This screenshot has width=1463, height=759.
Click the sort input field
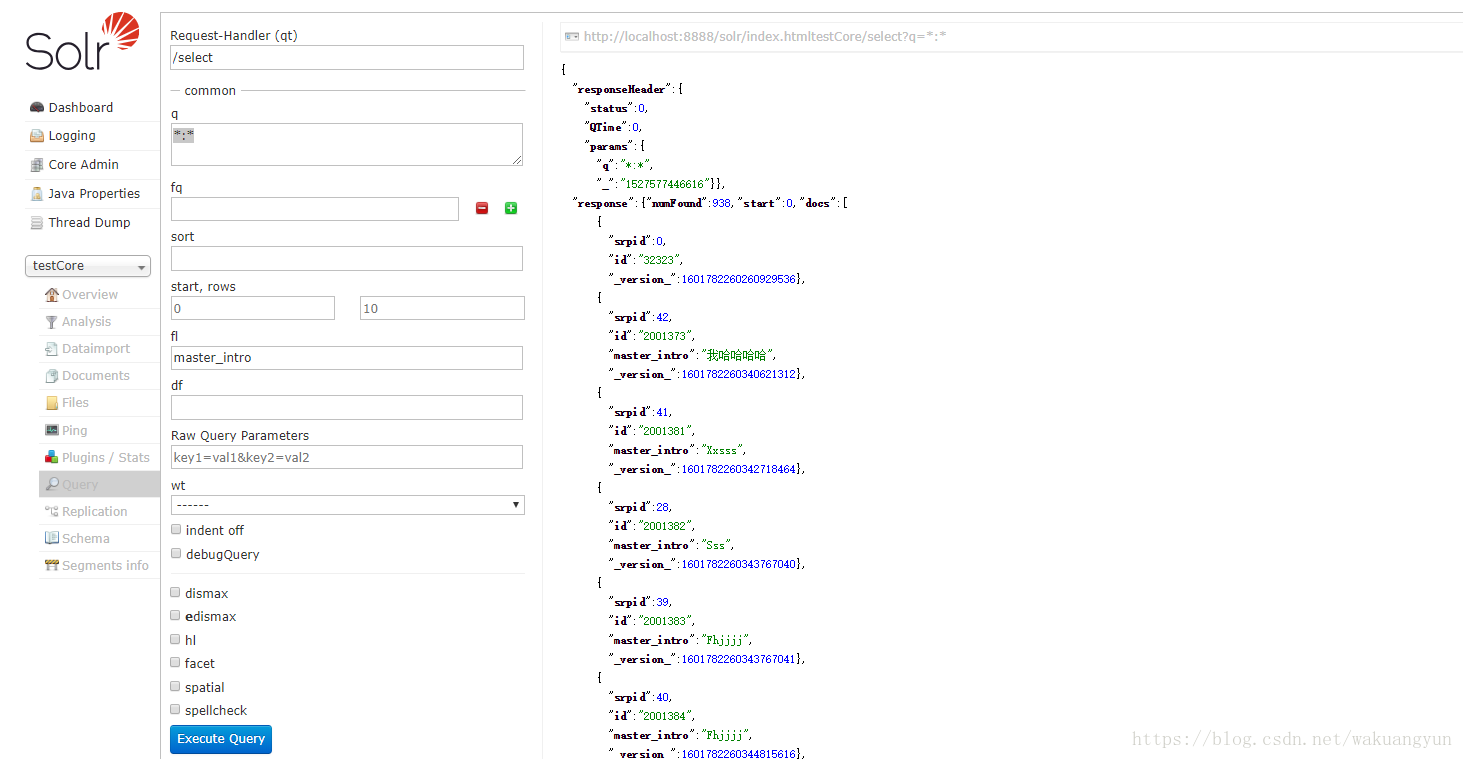point(347,259)
